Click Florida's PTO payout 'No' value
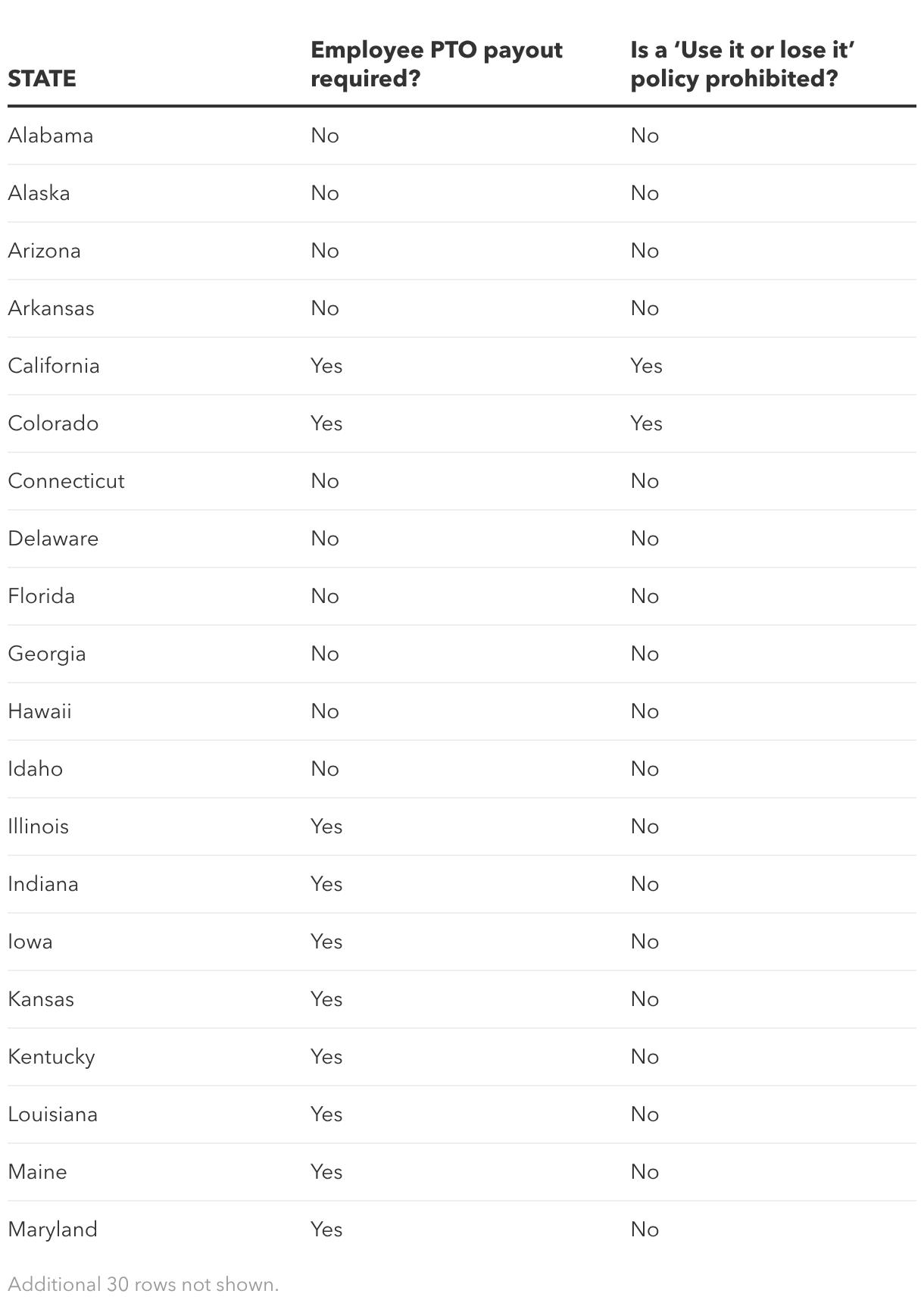 (325, 596)
